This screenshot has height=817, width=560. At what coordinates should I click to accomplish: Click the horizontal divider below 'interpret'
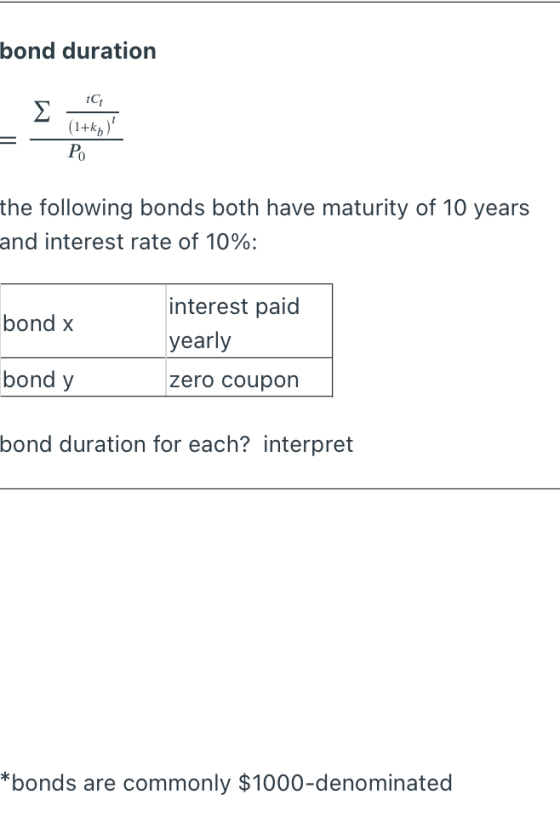(280, 489)
